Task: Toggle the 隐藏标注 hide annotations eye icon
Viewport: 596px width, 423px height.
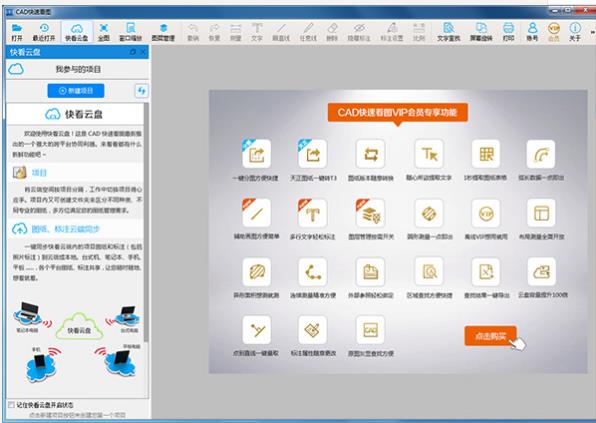Action: (359, 32)
